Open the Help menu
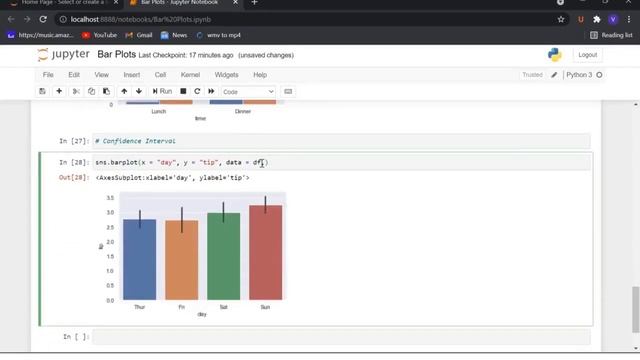640x360 pixels. pos(260,75)
